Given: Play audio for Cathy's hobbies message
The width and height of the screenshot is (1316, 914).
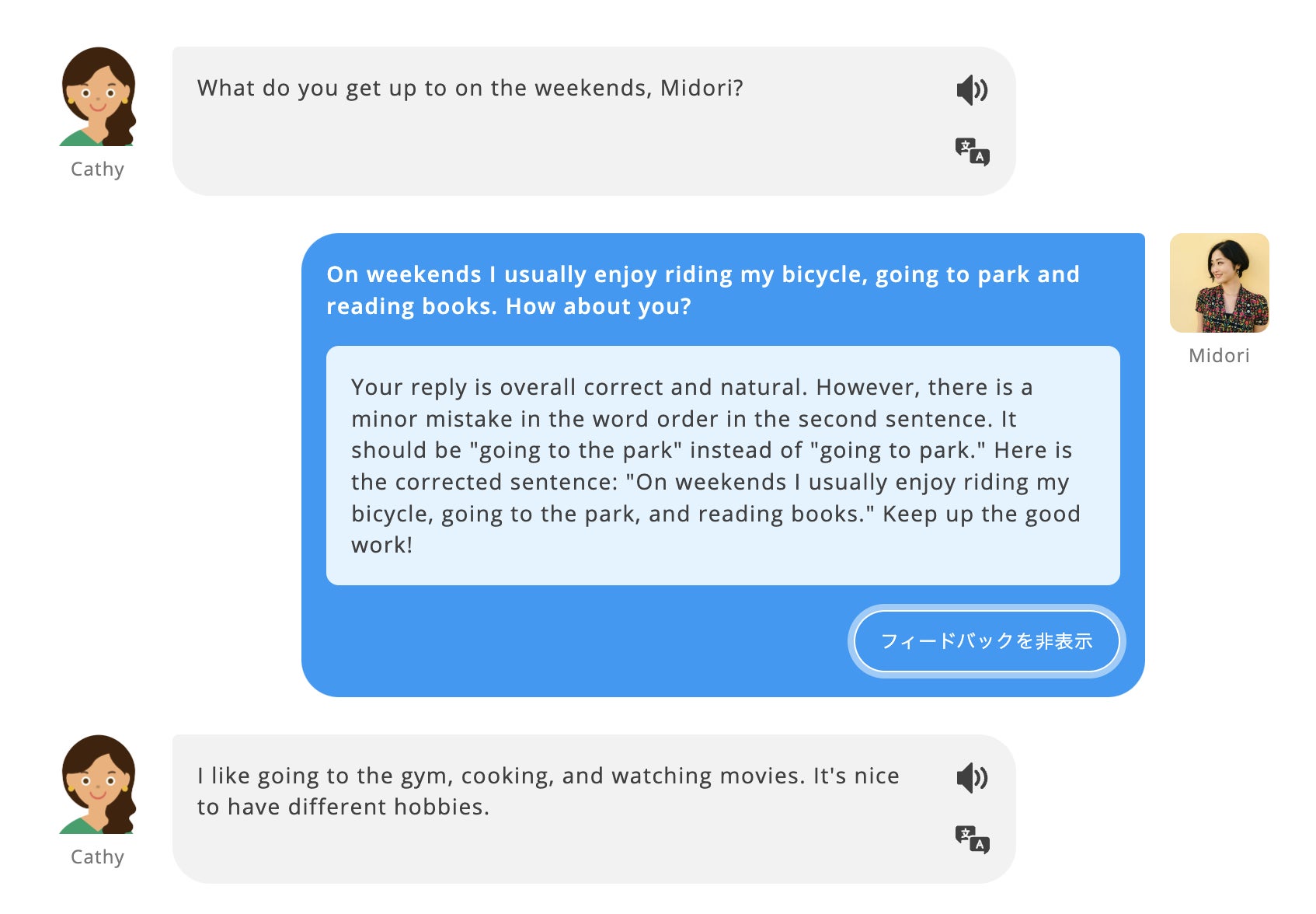Looking at the screenshot, I should click(x=972, y=777).
